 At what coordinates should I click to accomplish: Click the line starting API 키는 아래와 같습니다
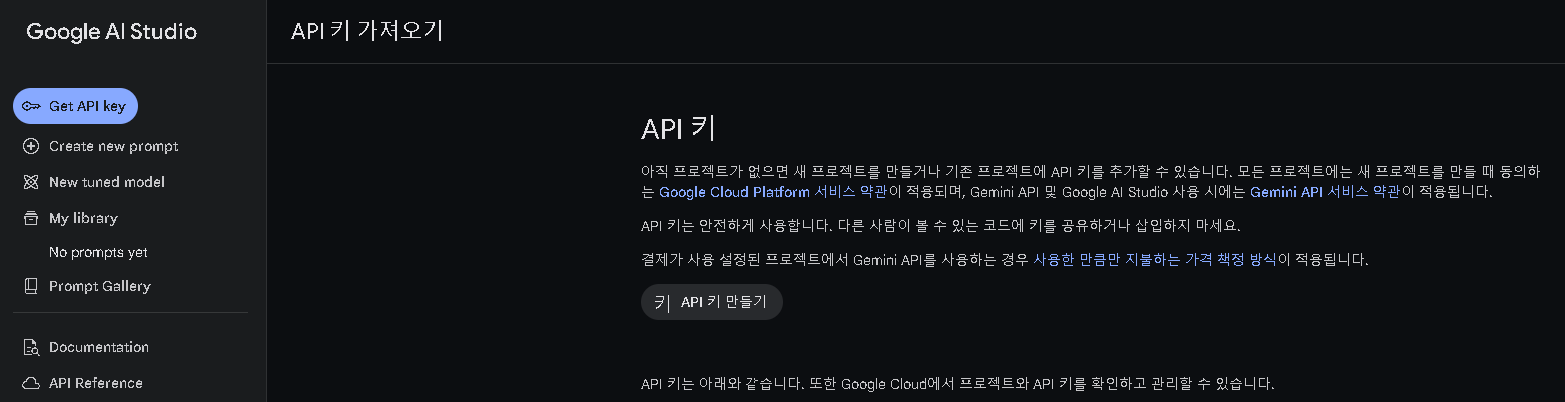coord(958,383)
